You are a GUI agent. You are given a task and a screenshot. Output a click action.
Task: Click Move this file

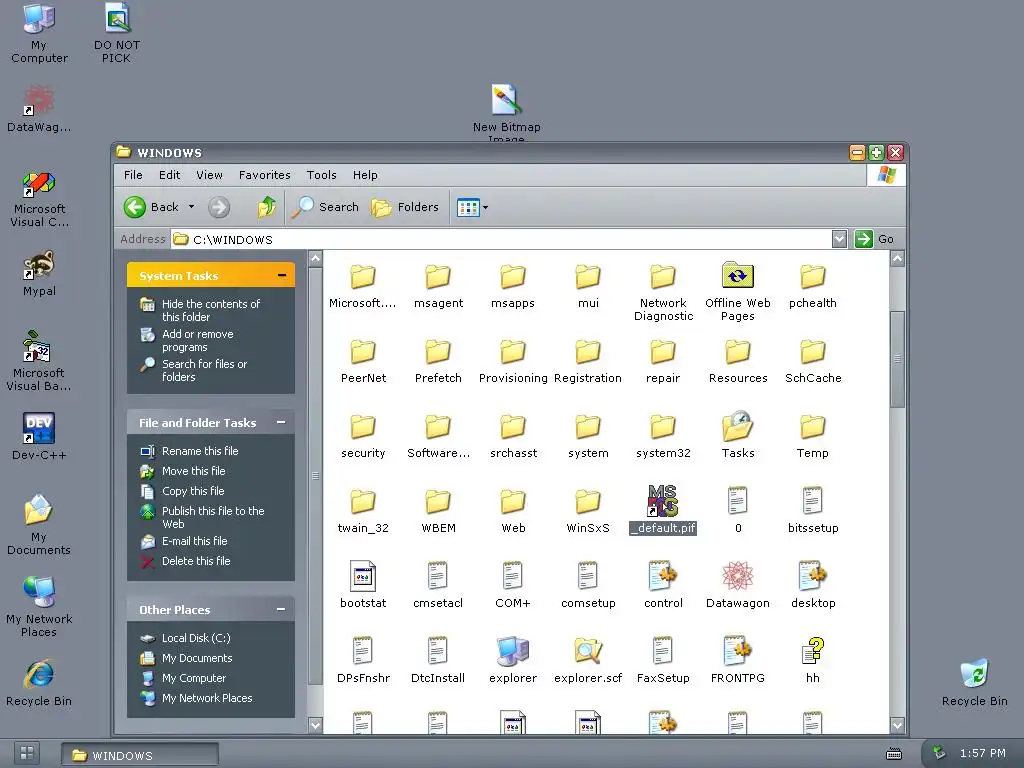tap(193, 471)
